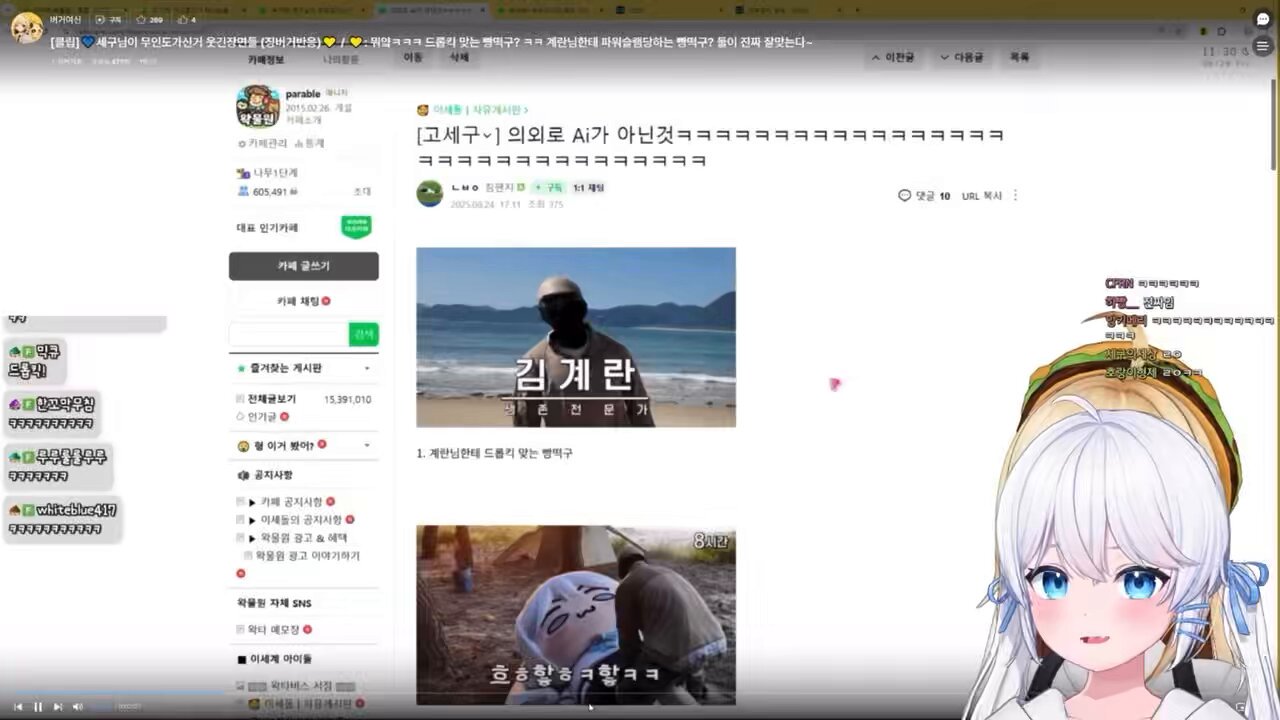Go to the next post with 다음글

click(961, 58)
